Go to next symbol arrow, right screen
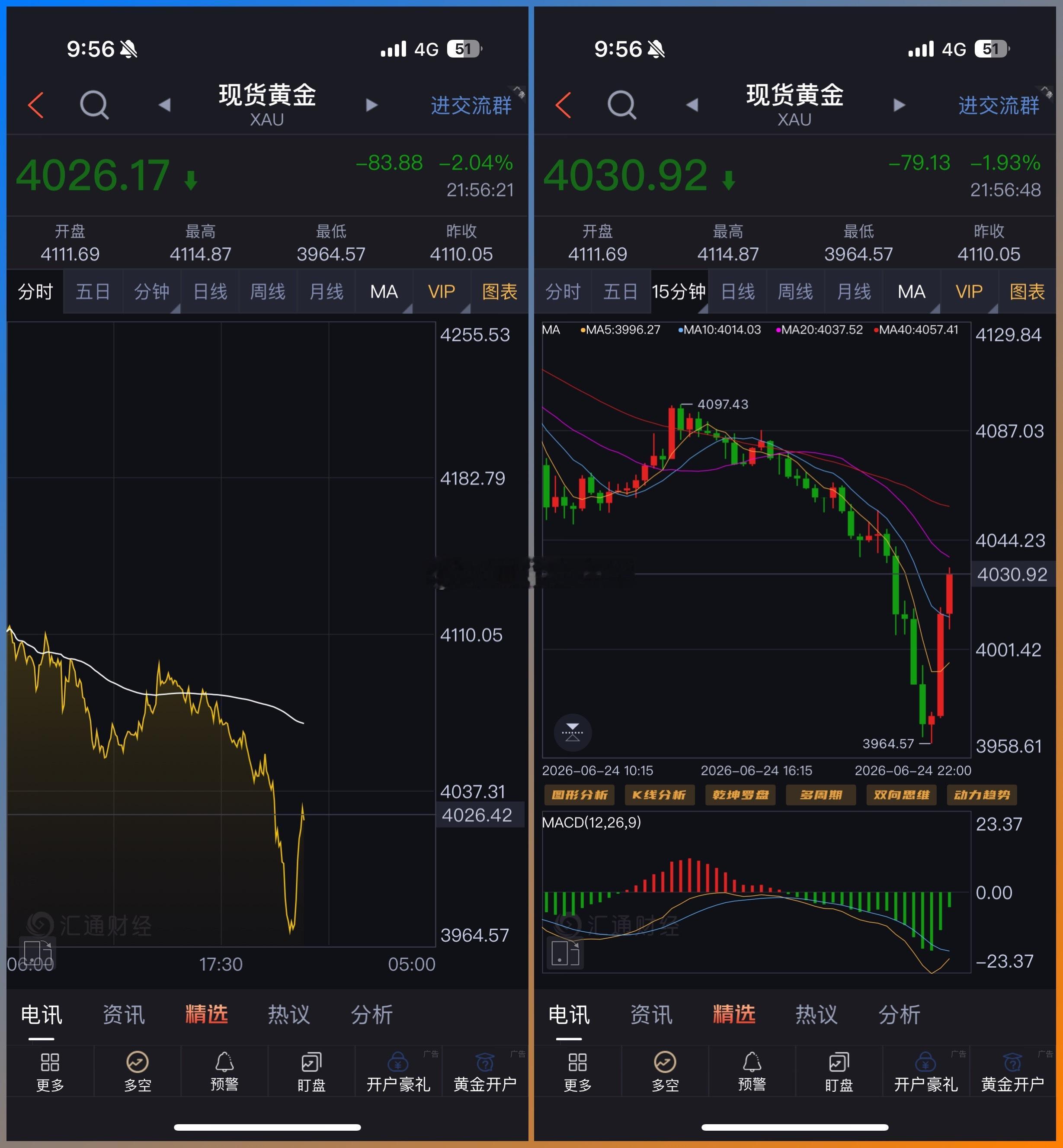Screen dimensions: 1063x1148 point(899,105)
